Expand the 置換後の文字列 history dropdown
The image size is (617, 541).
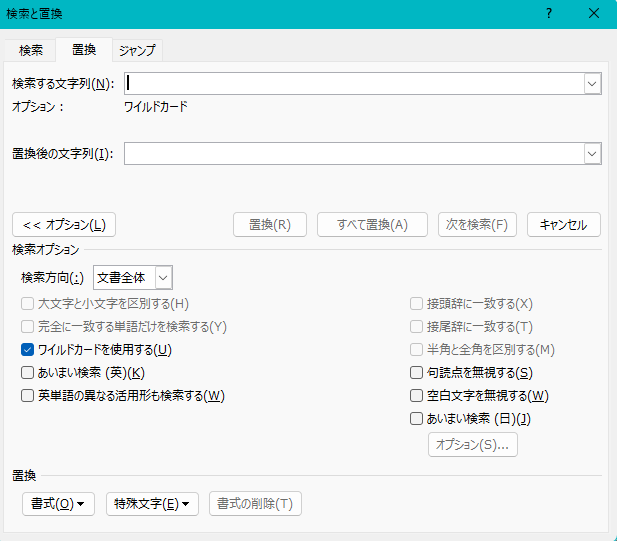pos(592,153)
